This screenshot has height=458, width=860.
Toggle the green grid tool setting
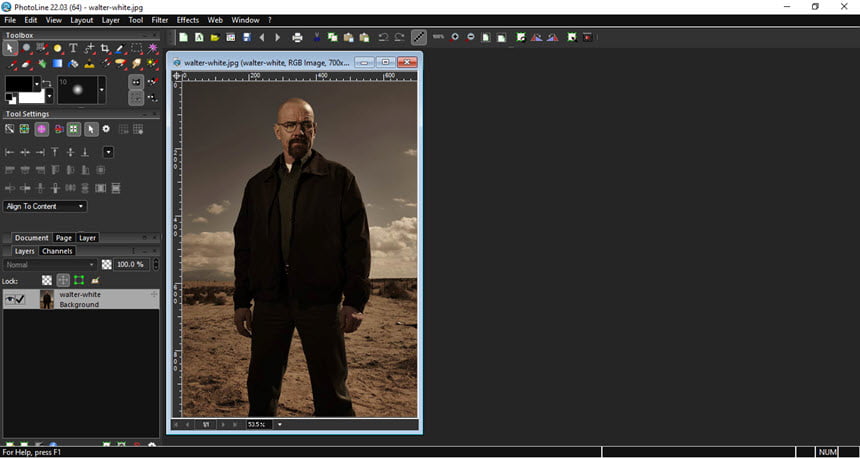pyautogui.click(x=73, y=129)
